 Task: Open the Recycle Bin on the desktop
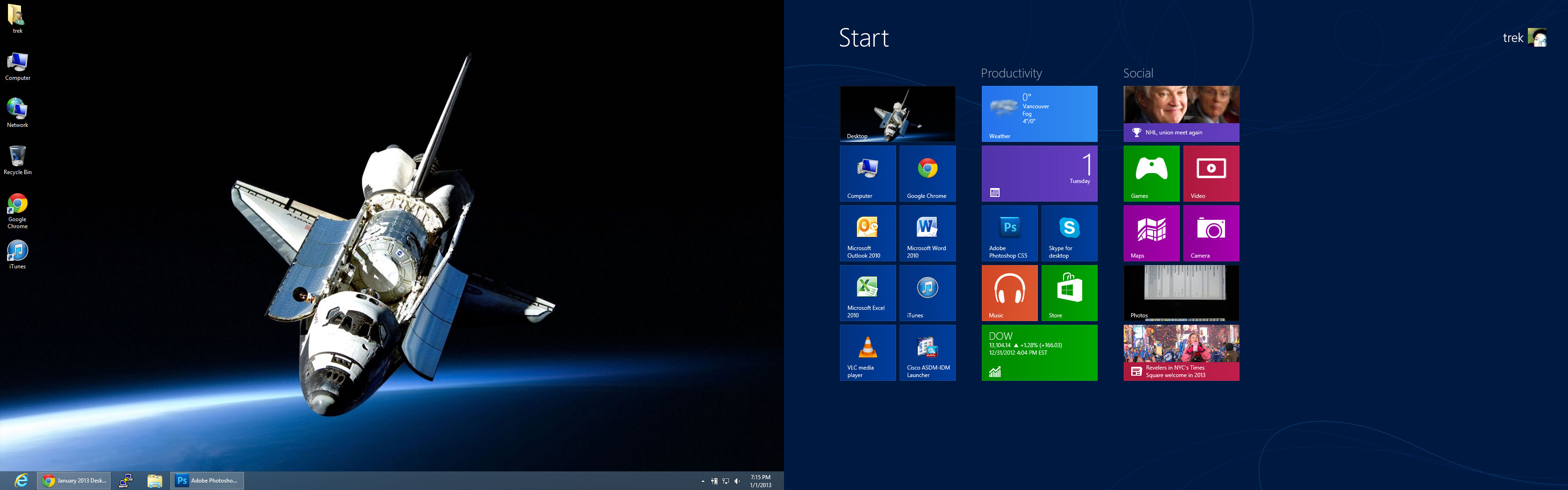click(18, 160)
